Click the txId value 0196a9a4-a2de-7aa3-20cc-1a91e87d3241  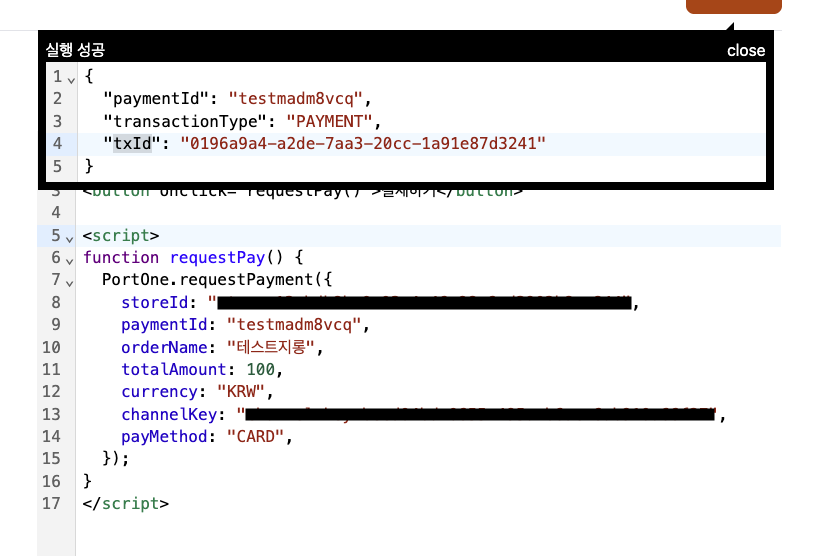363,143
